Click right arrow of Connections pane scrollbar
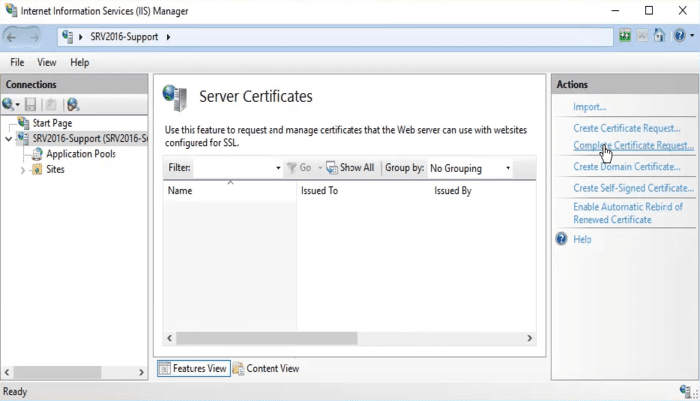This screenshot has width=700, height=401. (141, 372)
